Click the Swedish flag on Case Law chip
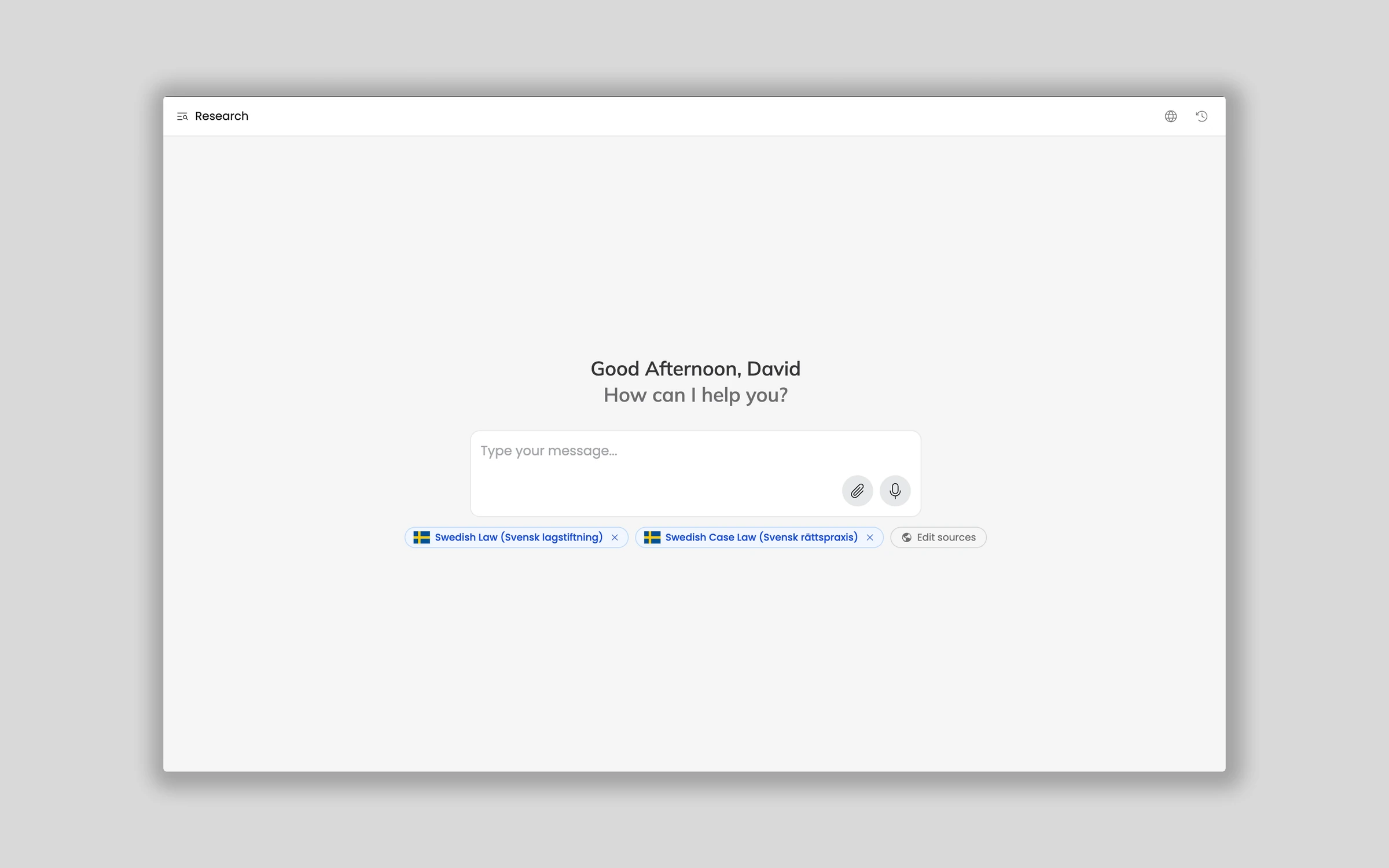 (x=652, y=538)
